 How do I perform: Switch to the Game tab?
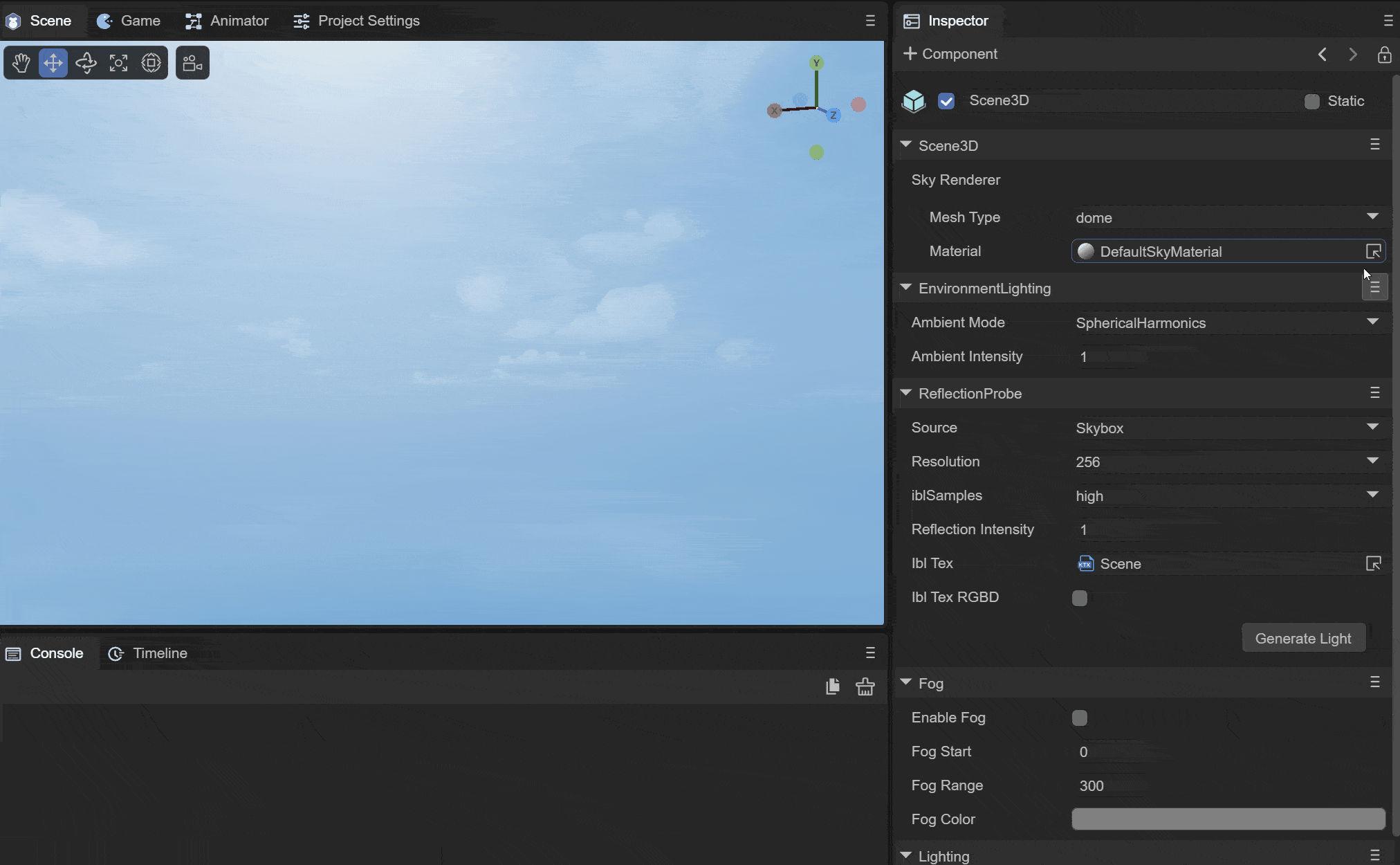(129, 21)
